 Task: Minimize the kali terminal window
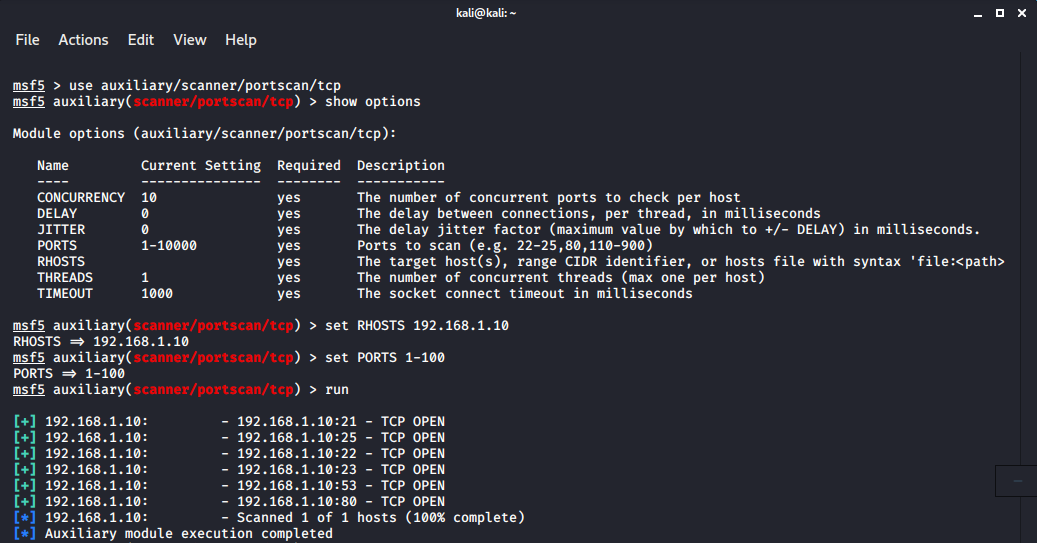click(978, 13)
